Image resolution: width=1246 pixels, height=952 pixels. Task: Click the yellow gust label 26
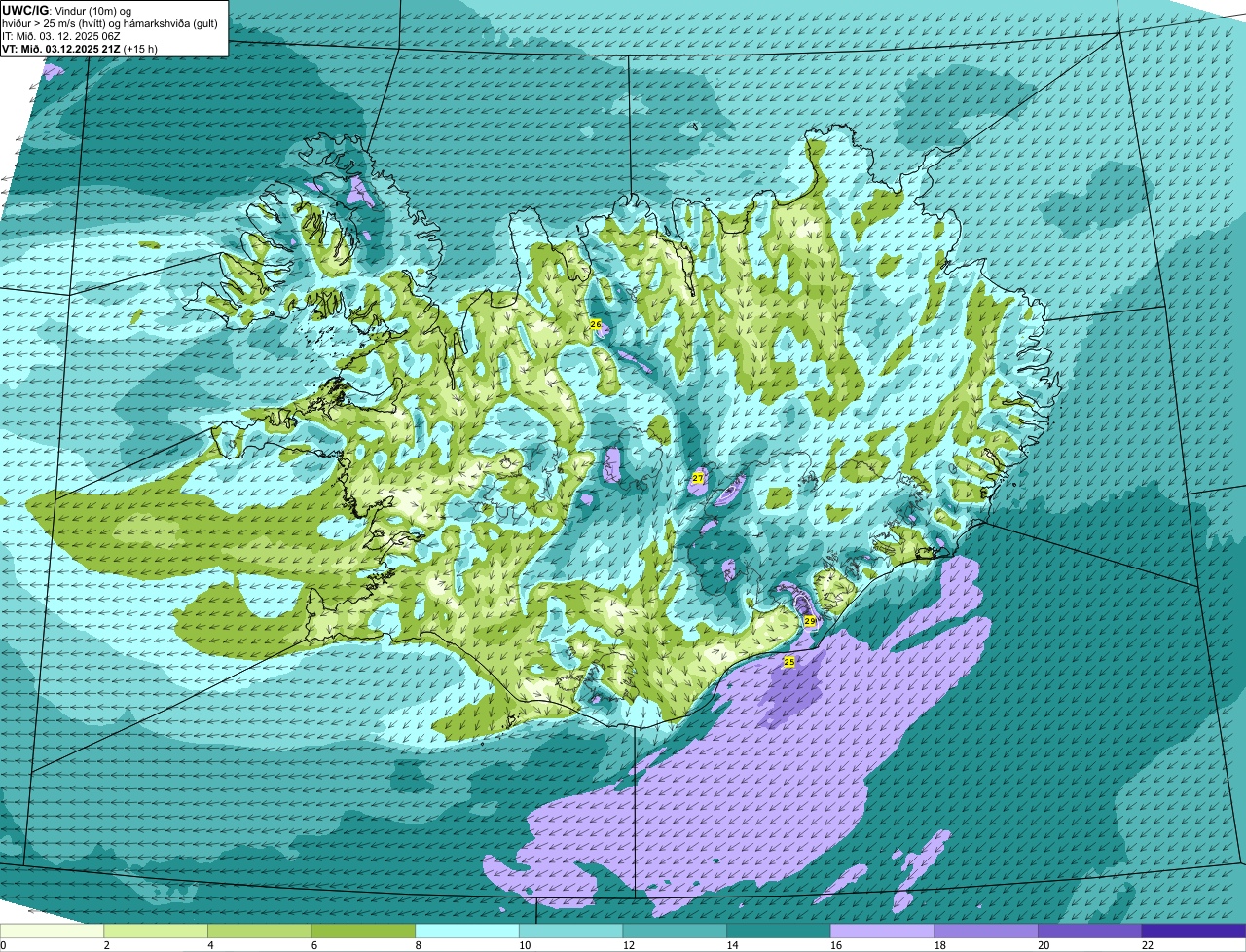point(596,323)
